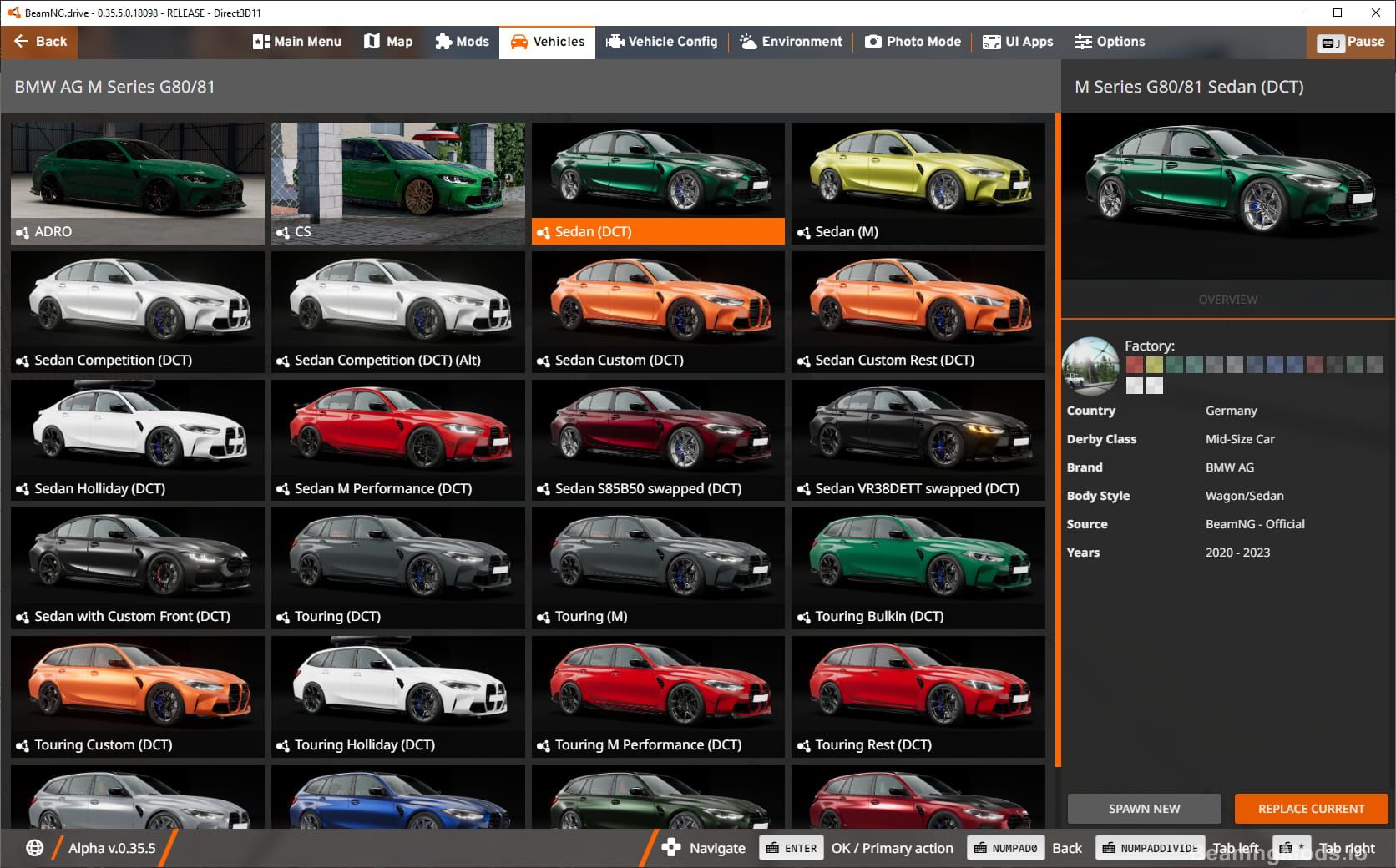Screen dimensions: 1396x868
Task: Open the UI Apps icon
Action: (x=991, y=42)
